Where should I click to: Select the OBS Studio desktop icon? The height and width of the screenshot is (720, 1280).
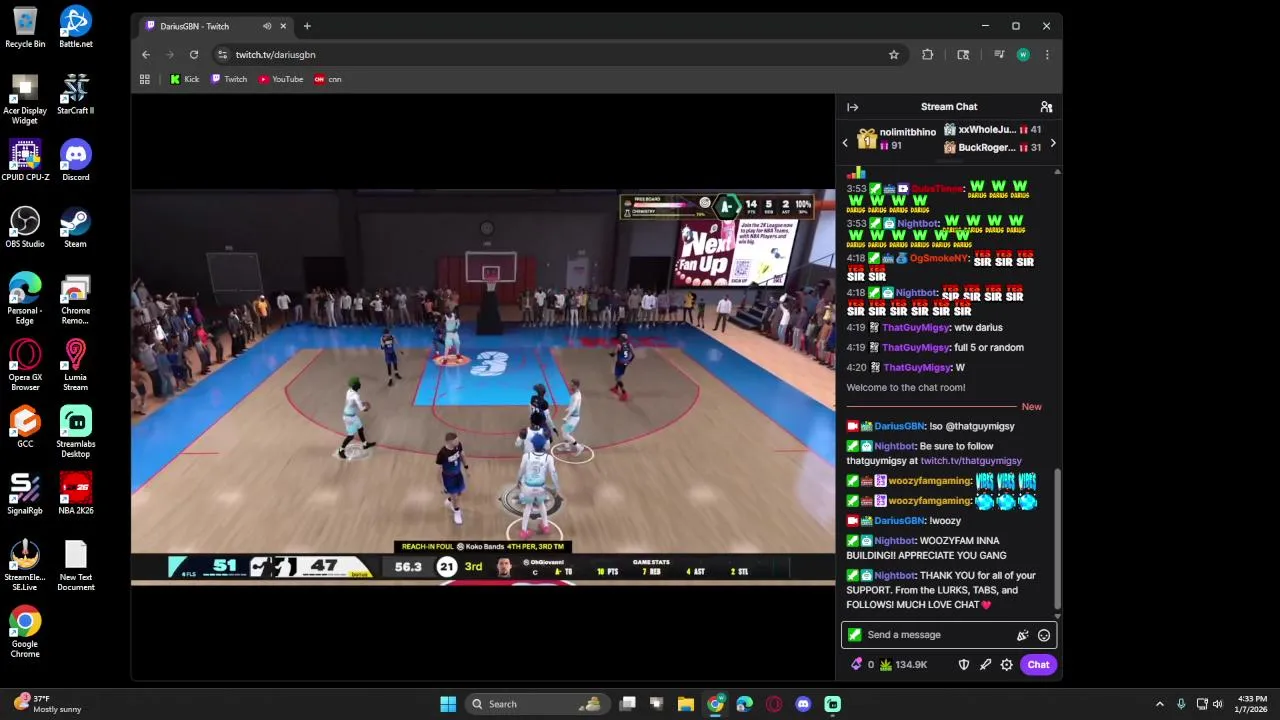[25, 227]
